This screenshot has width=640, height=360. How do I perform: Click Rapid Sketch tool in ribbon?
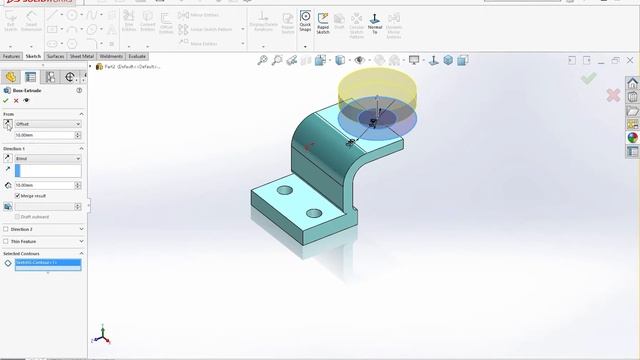(x=323, y=23)
